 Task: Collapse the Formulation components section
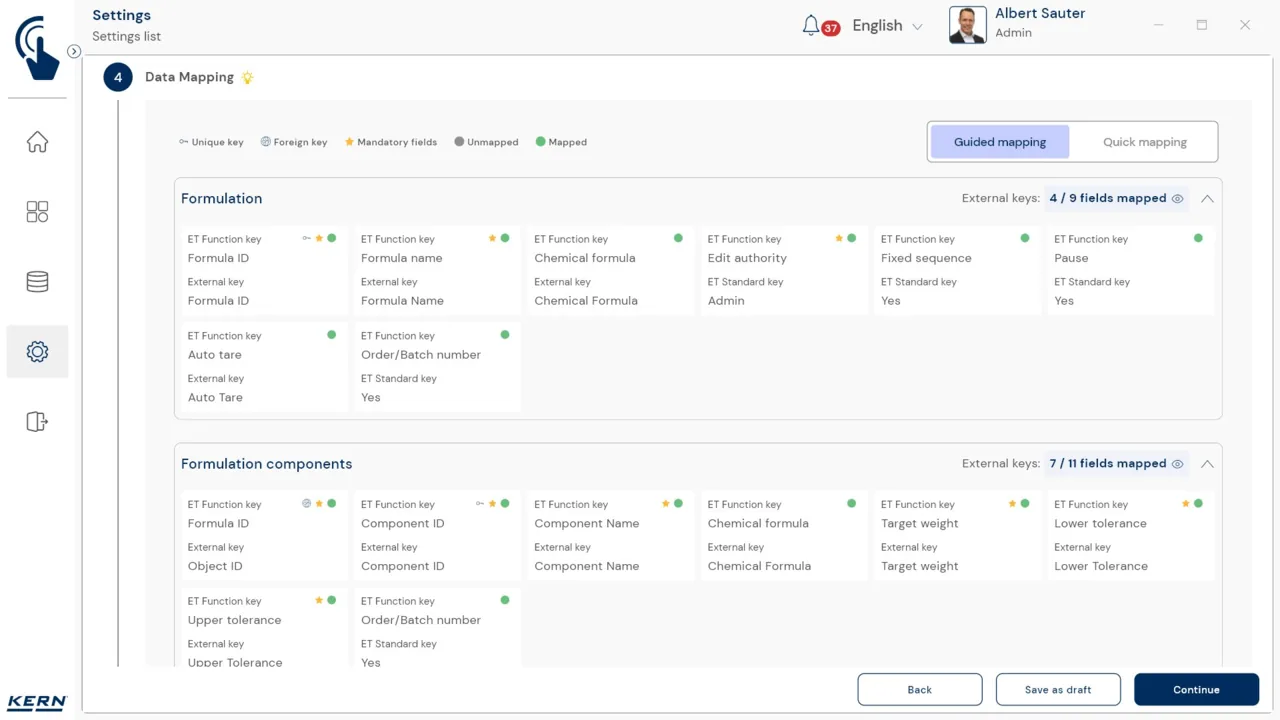click(1207, 464)
